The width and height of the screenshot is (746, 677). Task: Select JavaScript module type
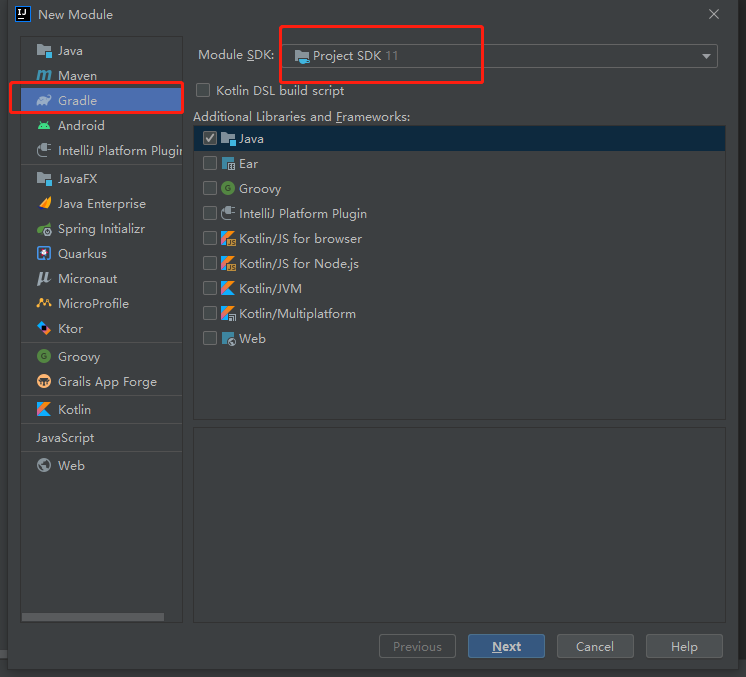[x=101, y=438]
